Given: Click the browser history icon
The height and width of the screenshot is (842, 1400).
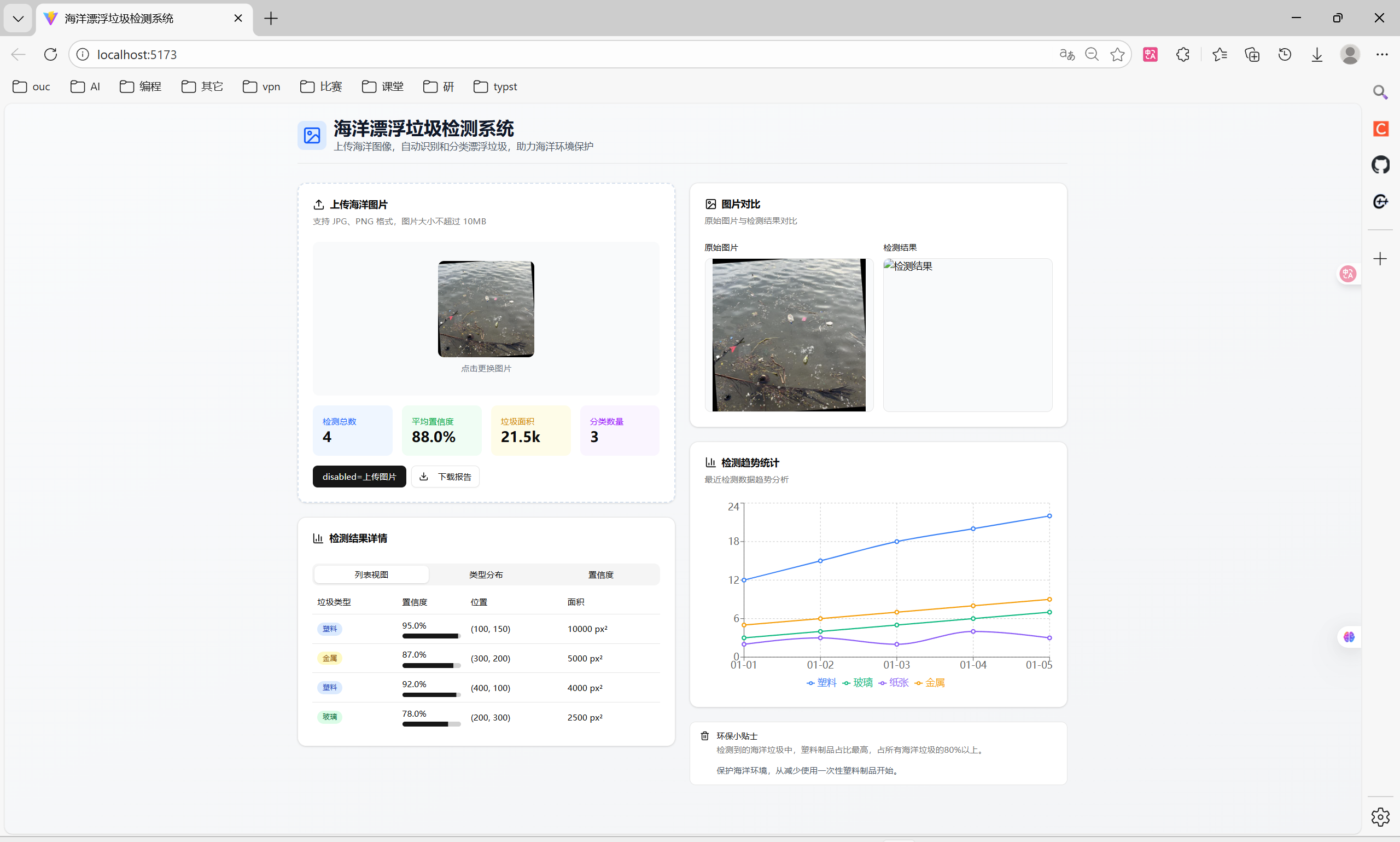Looking at the screenshot, I should pyautogui.click(x=1284, y=55).
